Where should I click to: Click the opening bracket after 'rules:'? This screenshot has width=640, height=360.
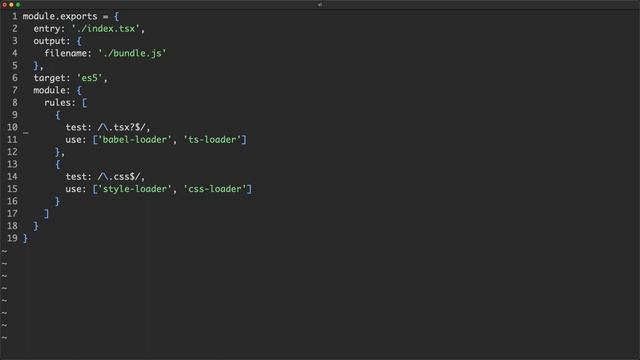tap(84, 103)
